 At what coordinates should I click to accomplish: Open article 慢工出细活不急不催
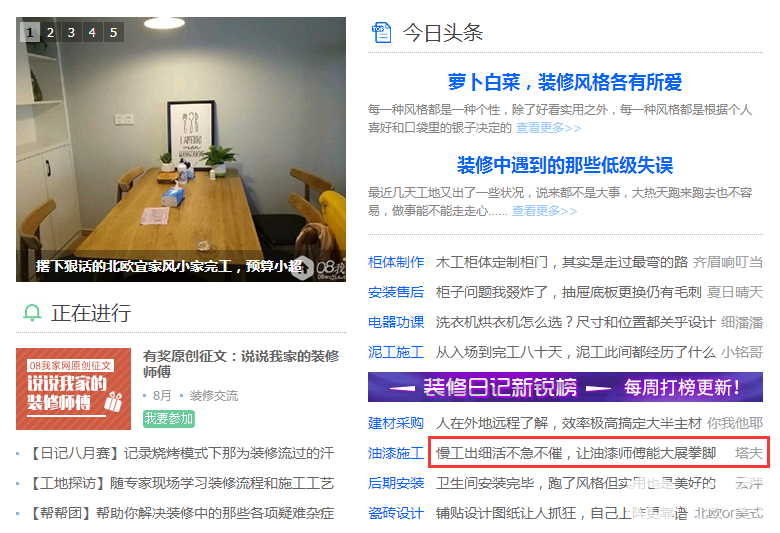click(x=576, y=453)
